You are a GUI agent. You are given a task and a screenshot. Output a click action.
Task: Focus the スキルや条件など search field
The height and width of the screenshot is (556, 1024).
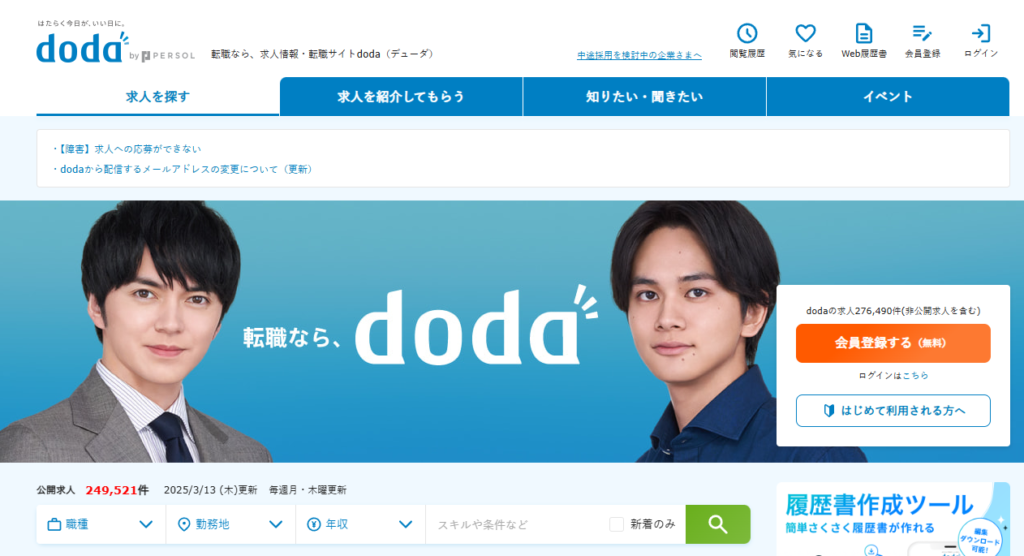click(x=516, y=524)
